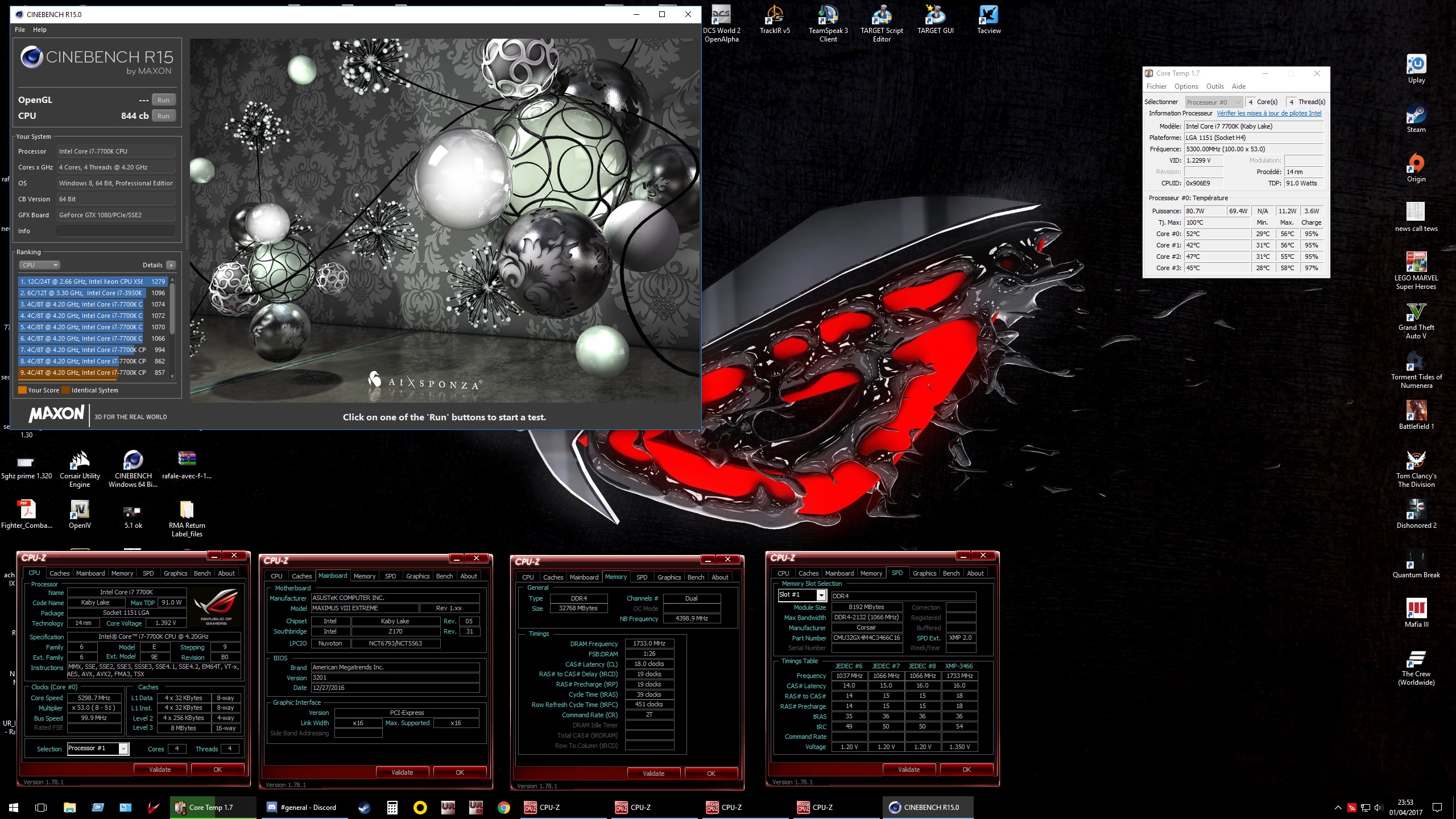The width and height of the screenshot is (1456, 819).
Task: Show hidden system tray icons chevron
Action: [x=1338, y=808]
